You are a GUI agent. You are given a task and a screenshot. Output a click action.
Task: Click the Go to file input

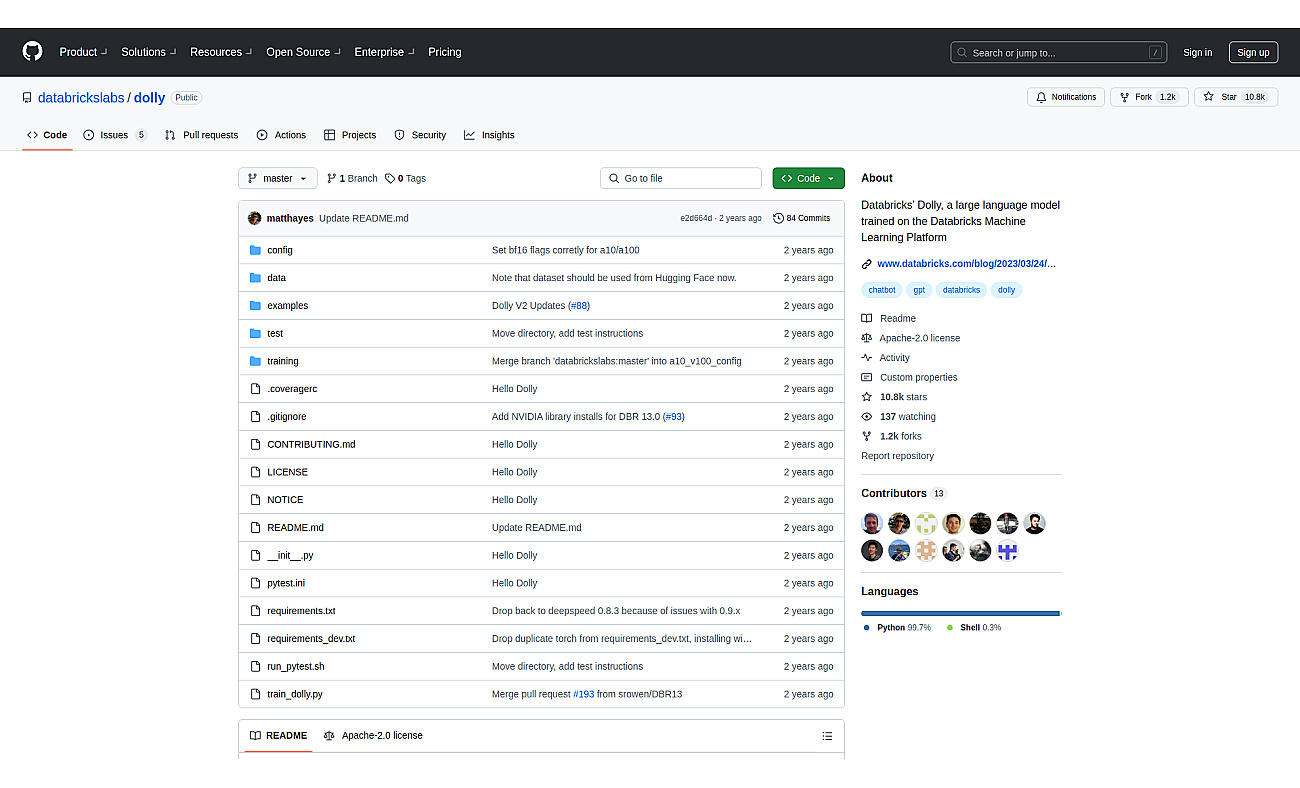681,179
